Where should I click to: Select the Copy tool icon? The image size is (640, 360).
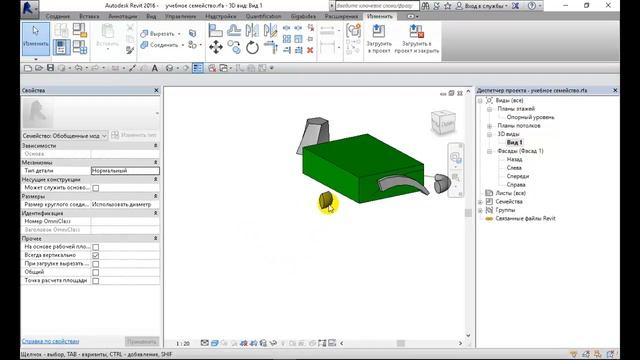coord(234,47)
